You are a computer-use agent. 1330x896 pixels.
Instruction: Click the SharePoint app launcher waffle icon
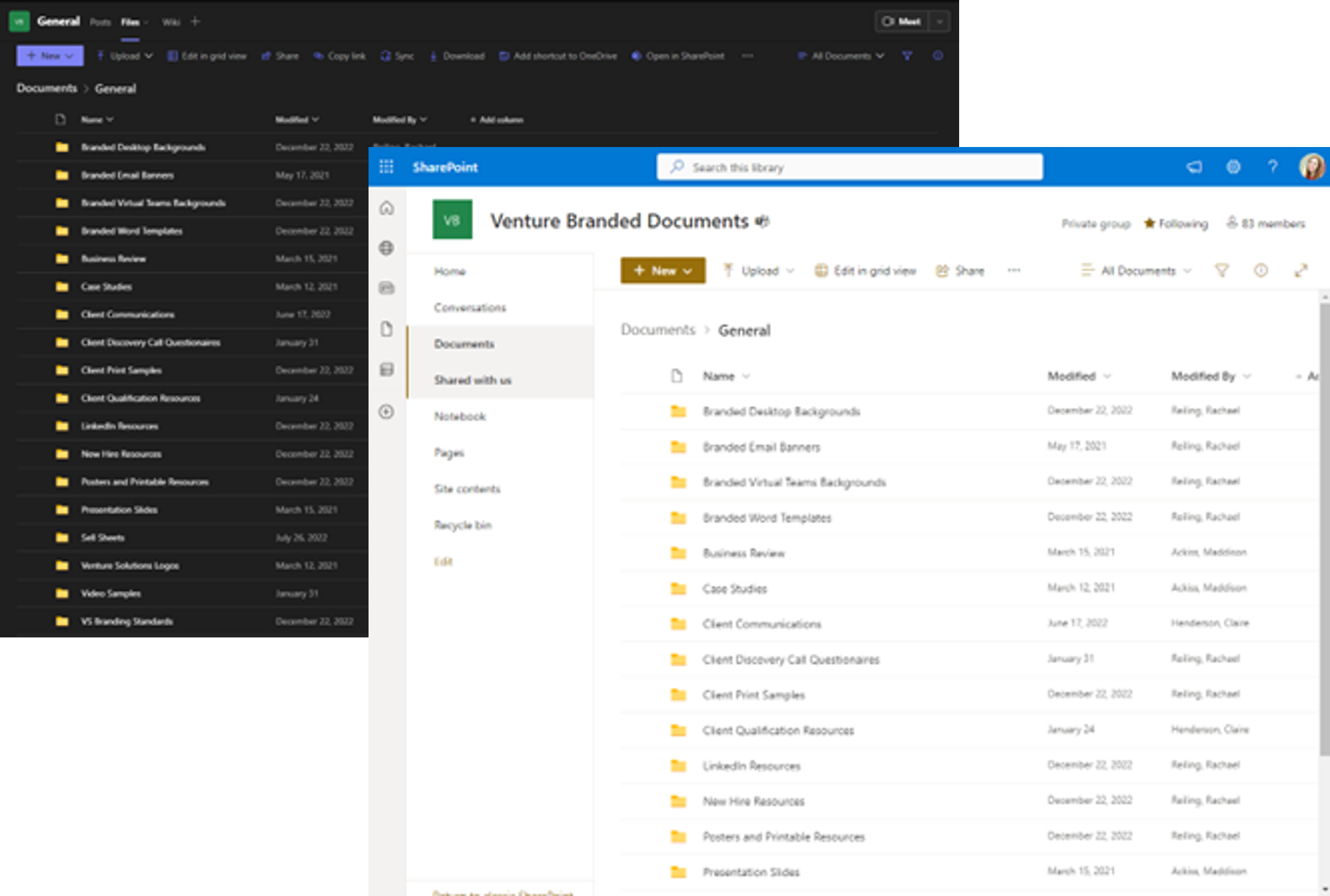coord(386,167)
